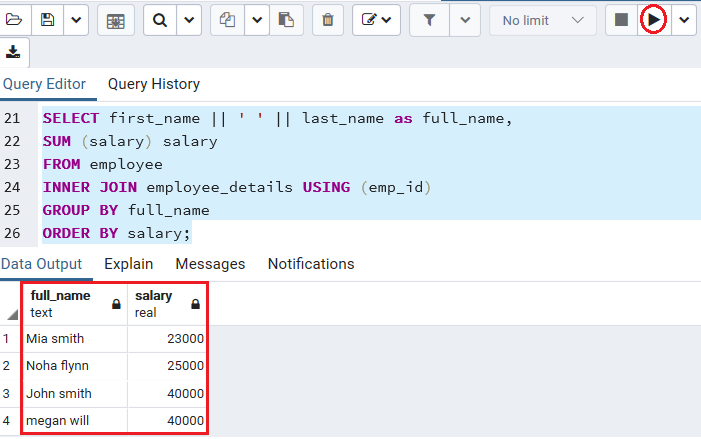Place cursor on INNER JOIN line
This screenshot has height=439, width=701.
click(237, 187)
